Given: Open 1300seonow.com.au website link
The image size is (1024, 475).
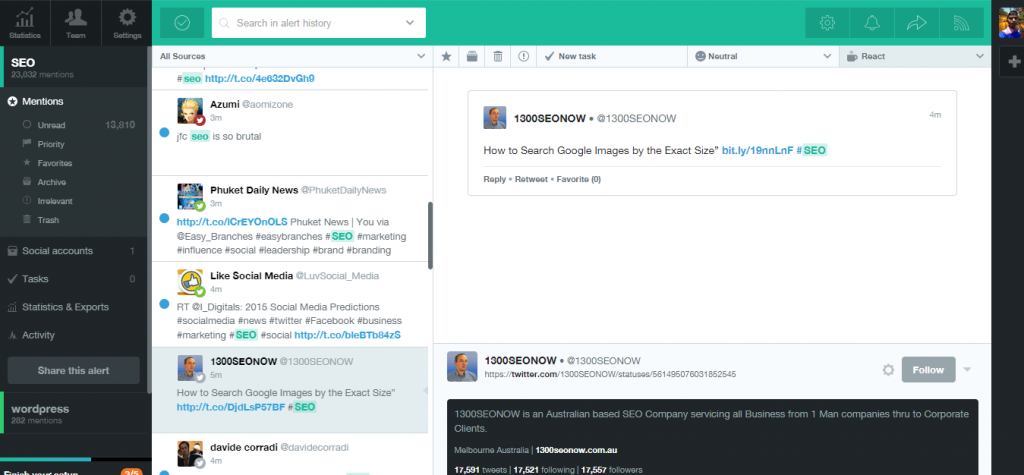Looking at the screenshot, I should (x=576, y=450).
